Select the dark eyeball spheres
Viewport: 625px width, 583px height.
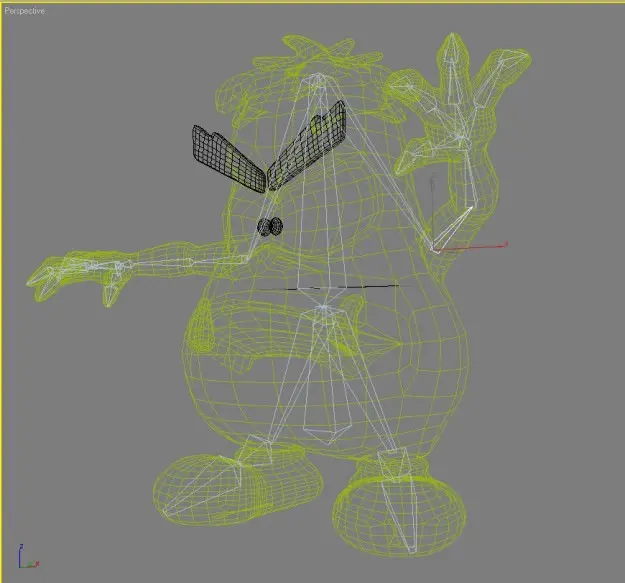(270, 226)
